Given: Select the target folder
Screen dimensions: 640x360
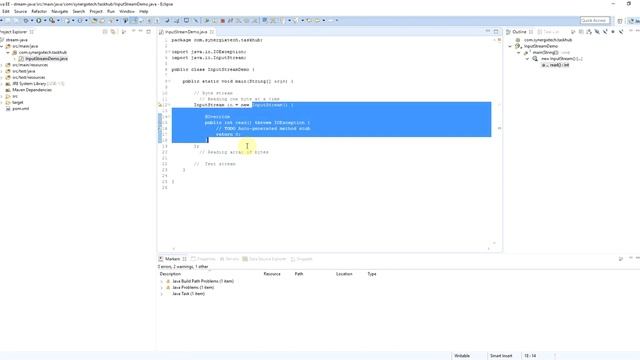Looking at the screenshot, I should (x=18, y=102).
